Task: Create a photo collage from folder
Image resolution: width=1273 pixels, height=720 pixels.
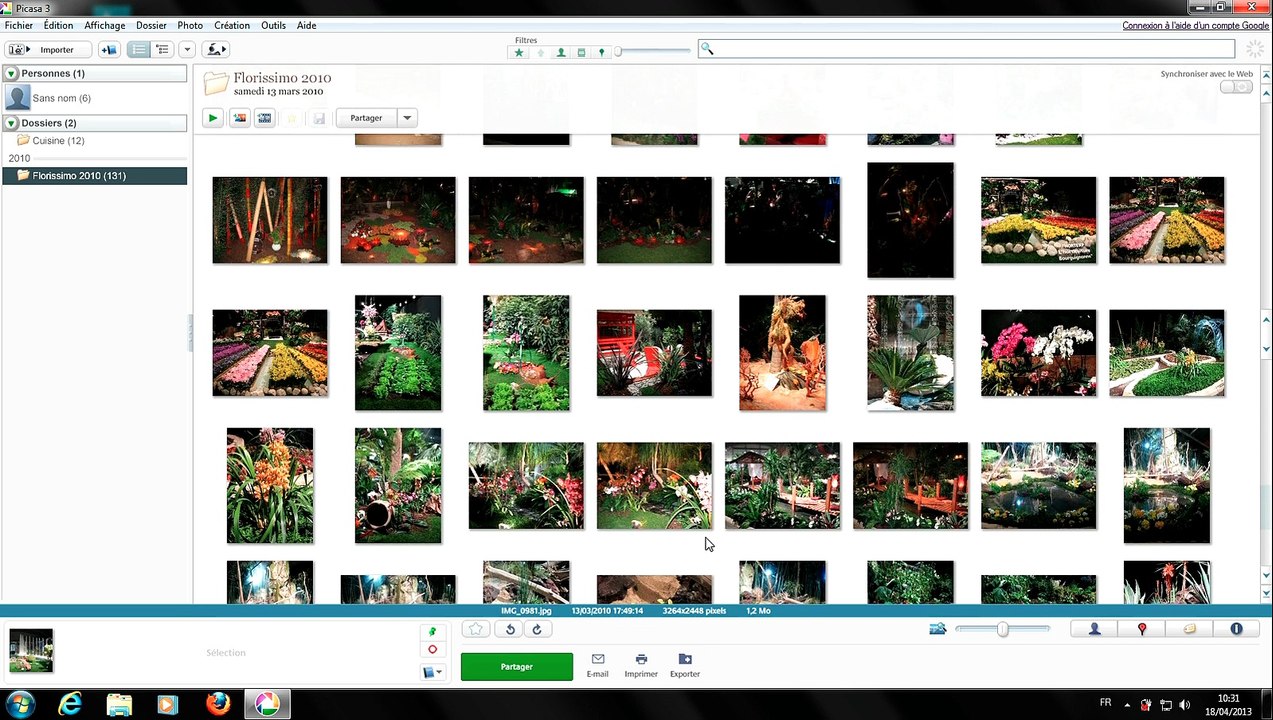Action: point(239,118)
